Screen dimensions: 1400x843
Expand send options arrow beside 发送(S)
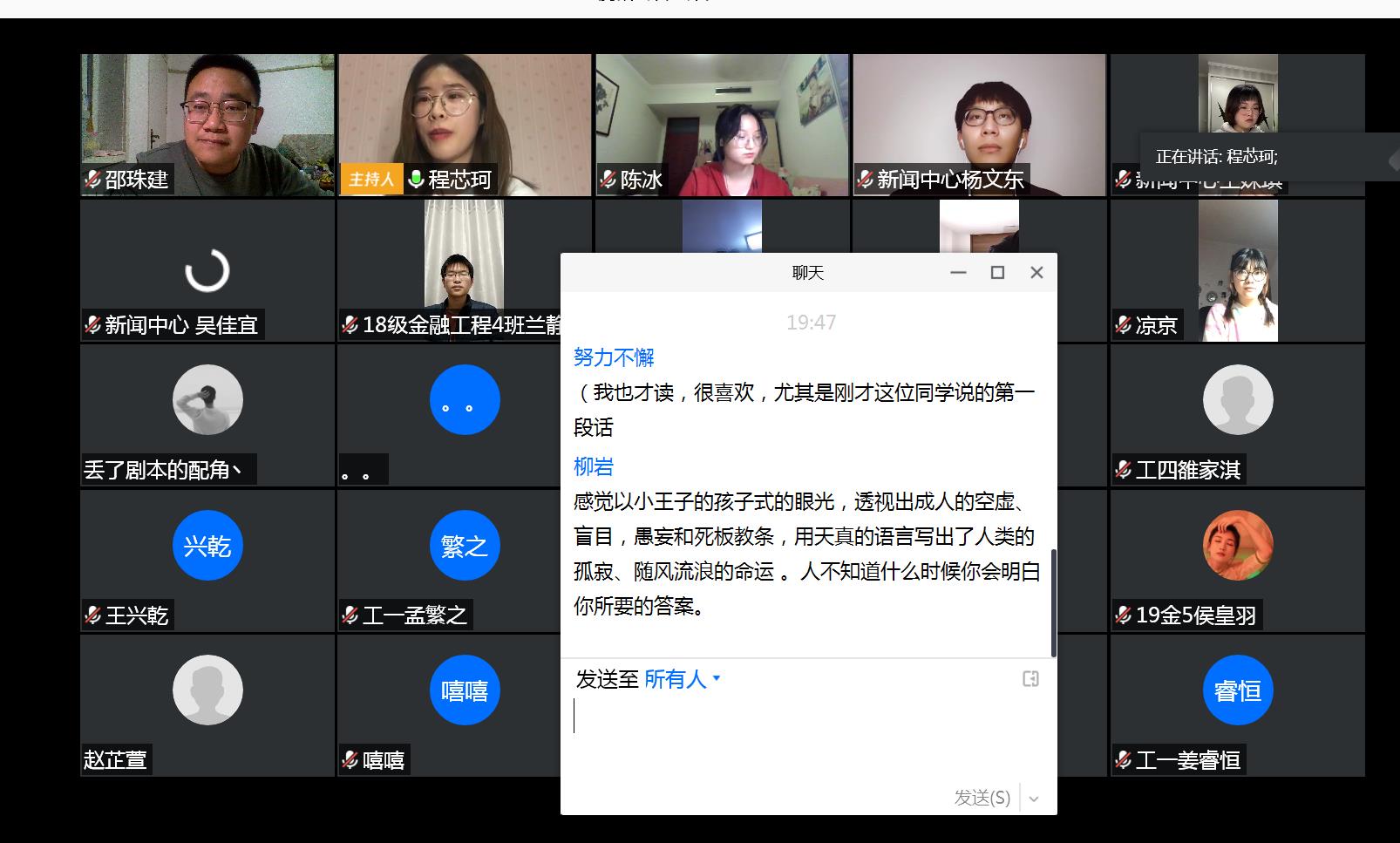point(1034,798)
